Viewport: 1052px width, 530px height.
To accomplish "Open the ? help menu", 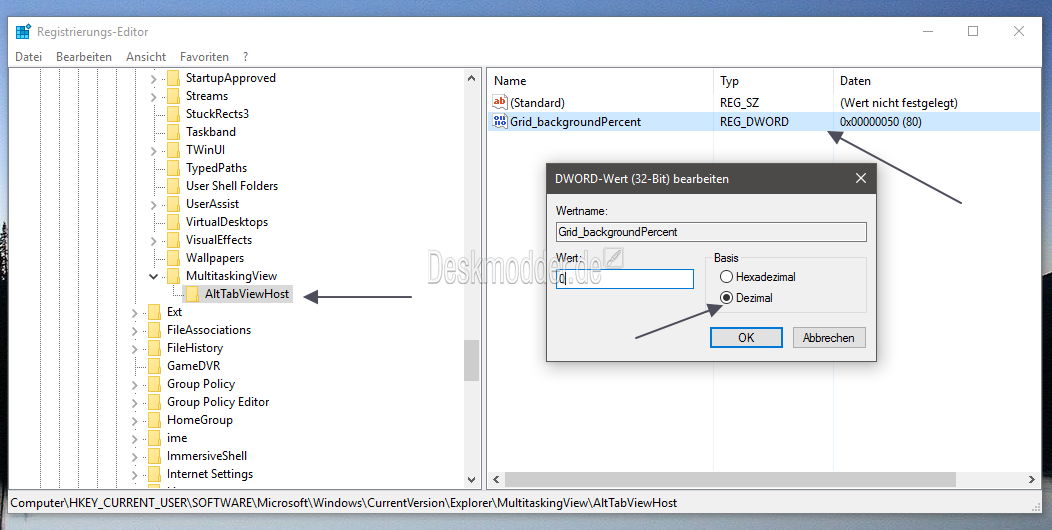I will coord(246,57).
